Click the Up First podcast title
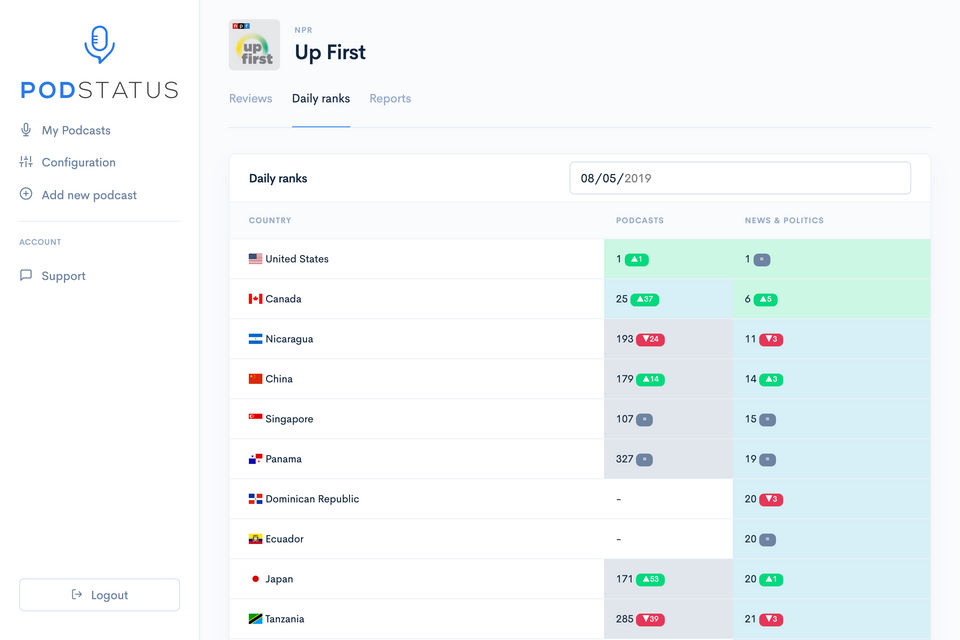 [330, 53]
